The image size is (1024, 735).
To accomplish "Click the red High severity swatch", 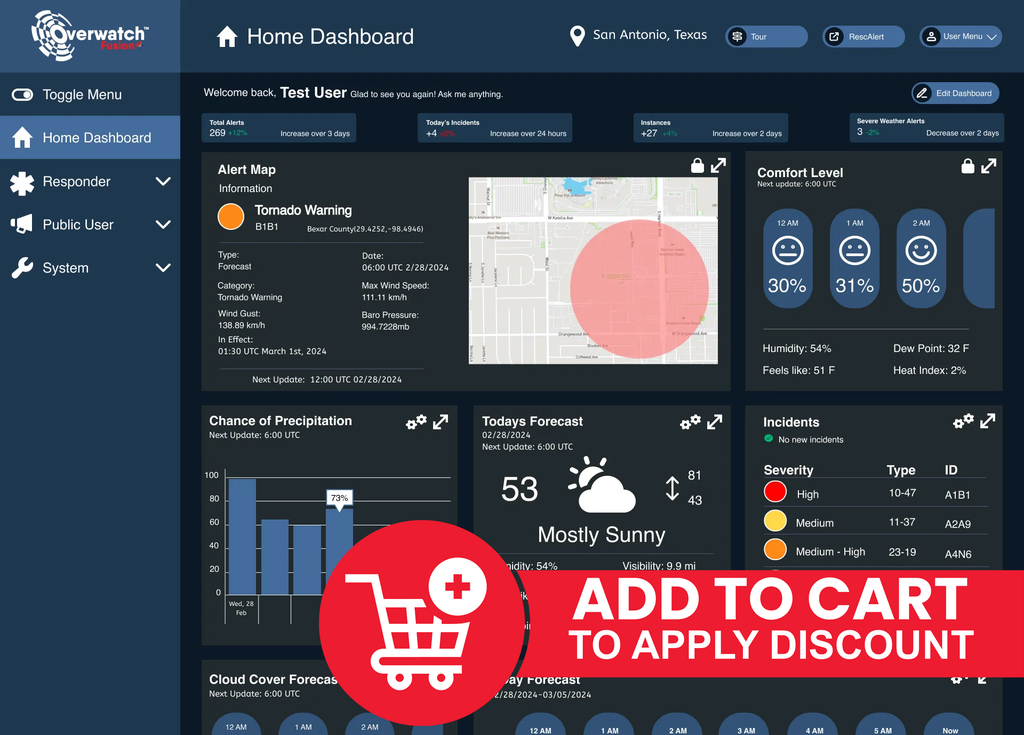I will tap(775, 492).
